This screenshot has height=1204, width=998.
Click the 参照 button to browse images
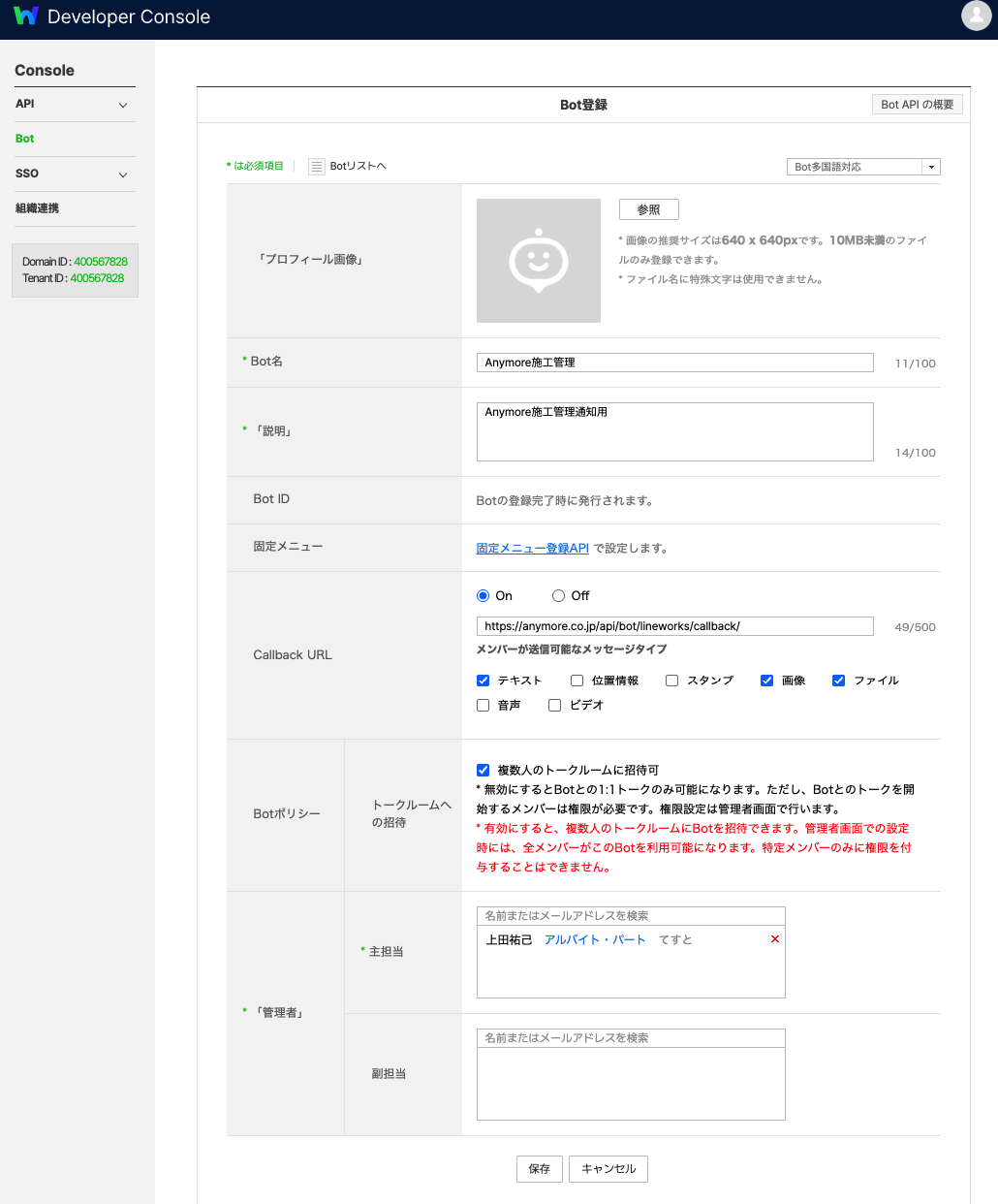[647, 208]
